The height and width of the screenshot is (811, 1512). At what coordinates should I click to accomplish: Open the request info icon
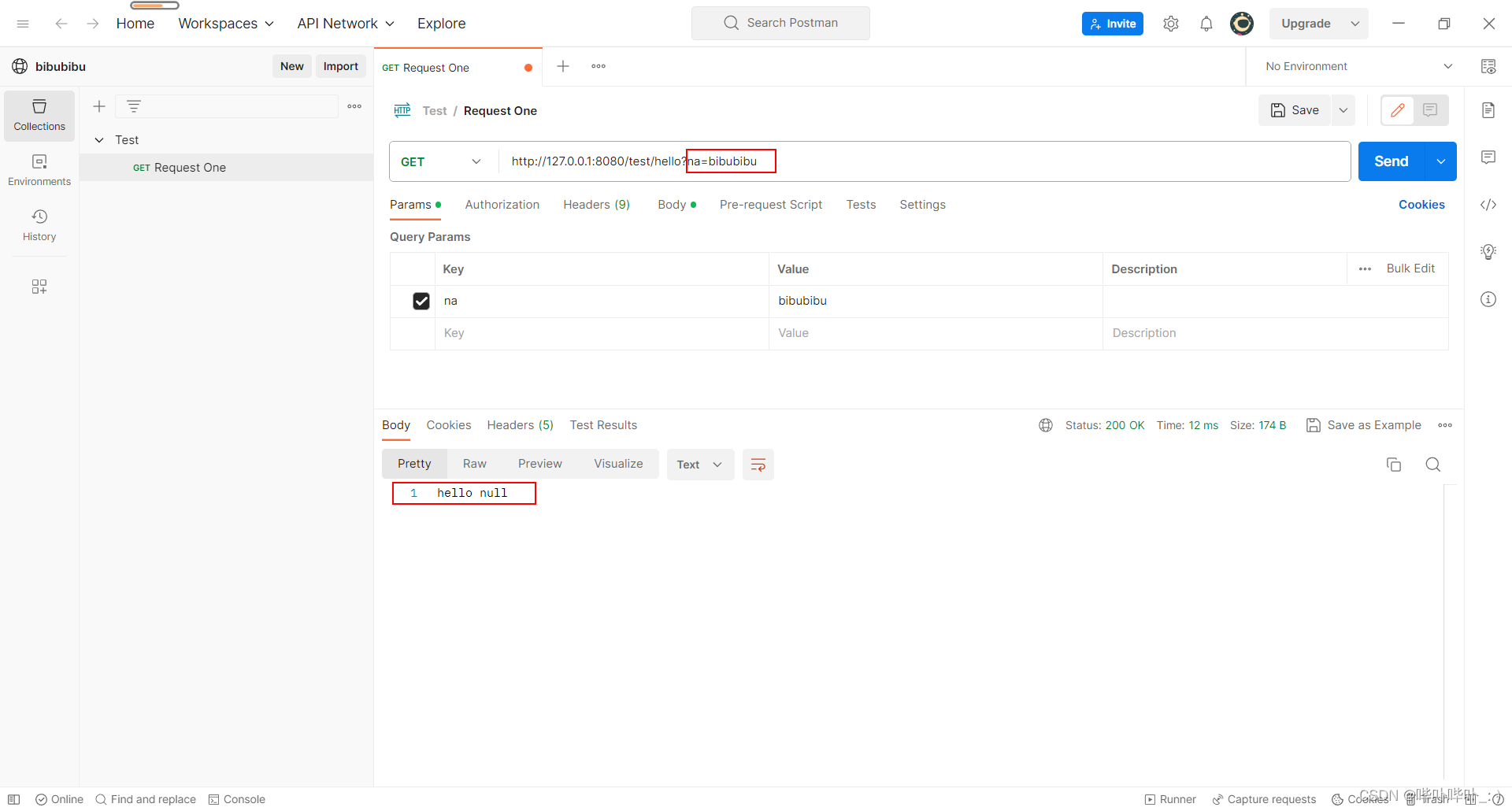pos(1488,299)
